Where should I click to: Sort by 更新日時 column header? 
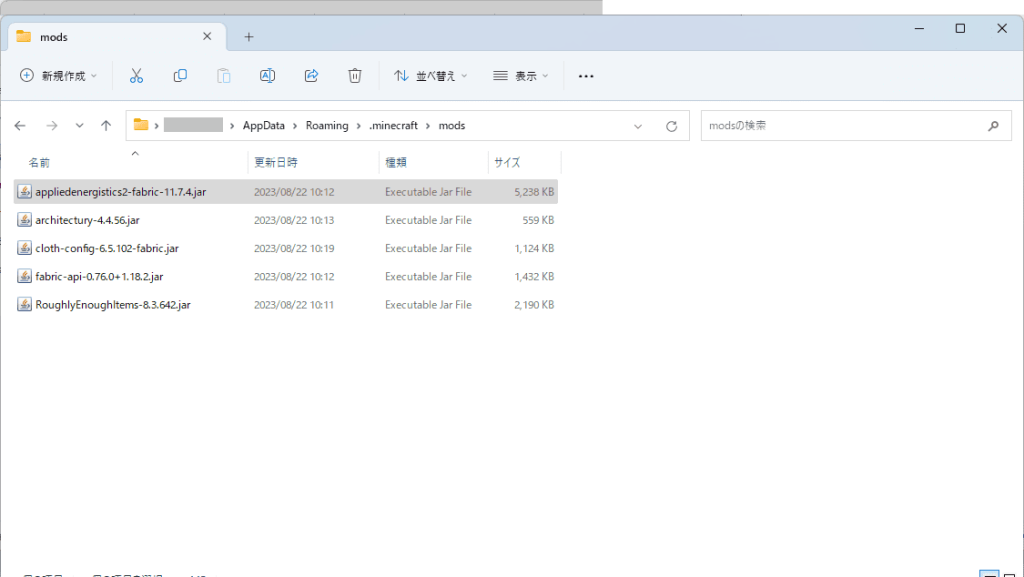(276, 162)
